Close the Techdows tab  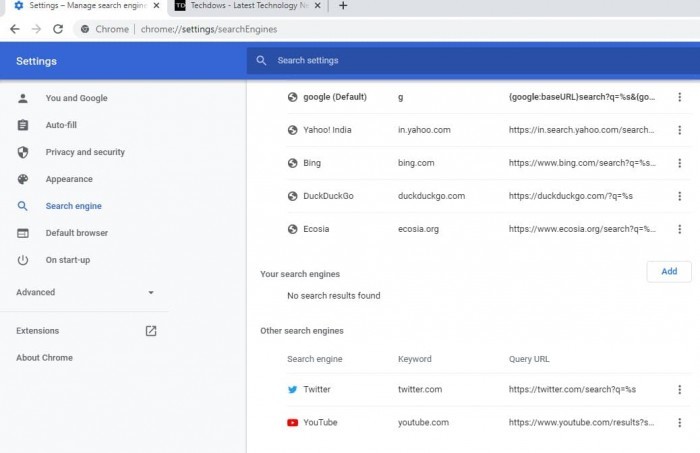tap(317, 6)
